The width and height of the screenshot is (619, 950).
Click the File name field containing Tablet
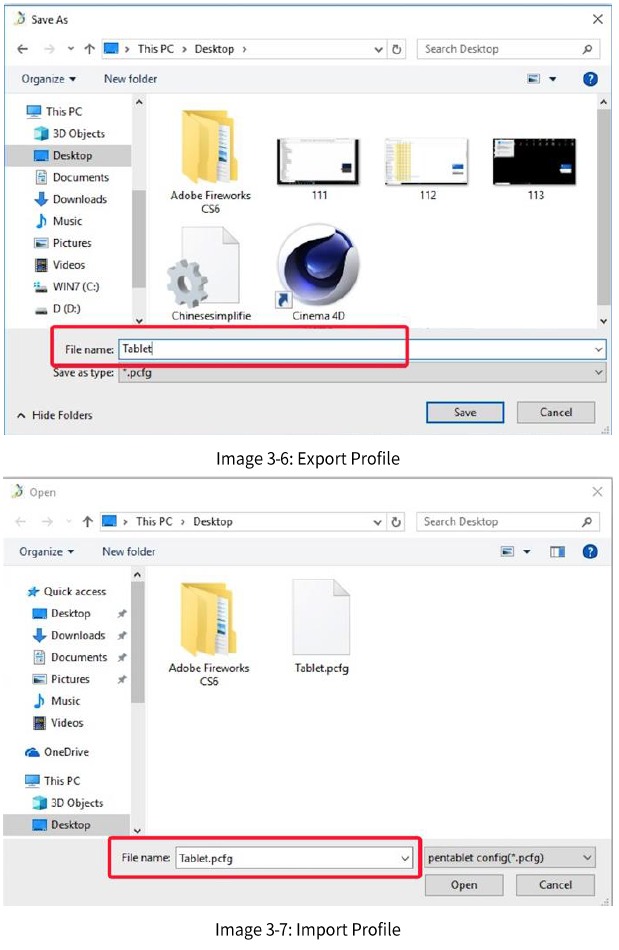tap(360, 349)
